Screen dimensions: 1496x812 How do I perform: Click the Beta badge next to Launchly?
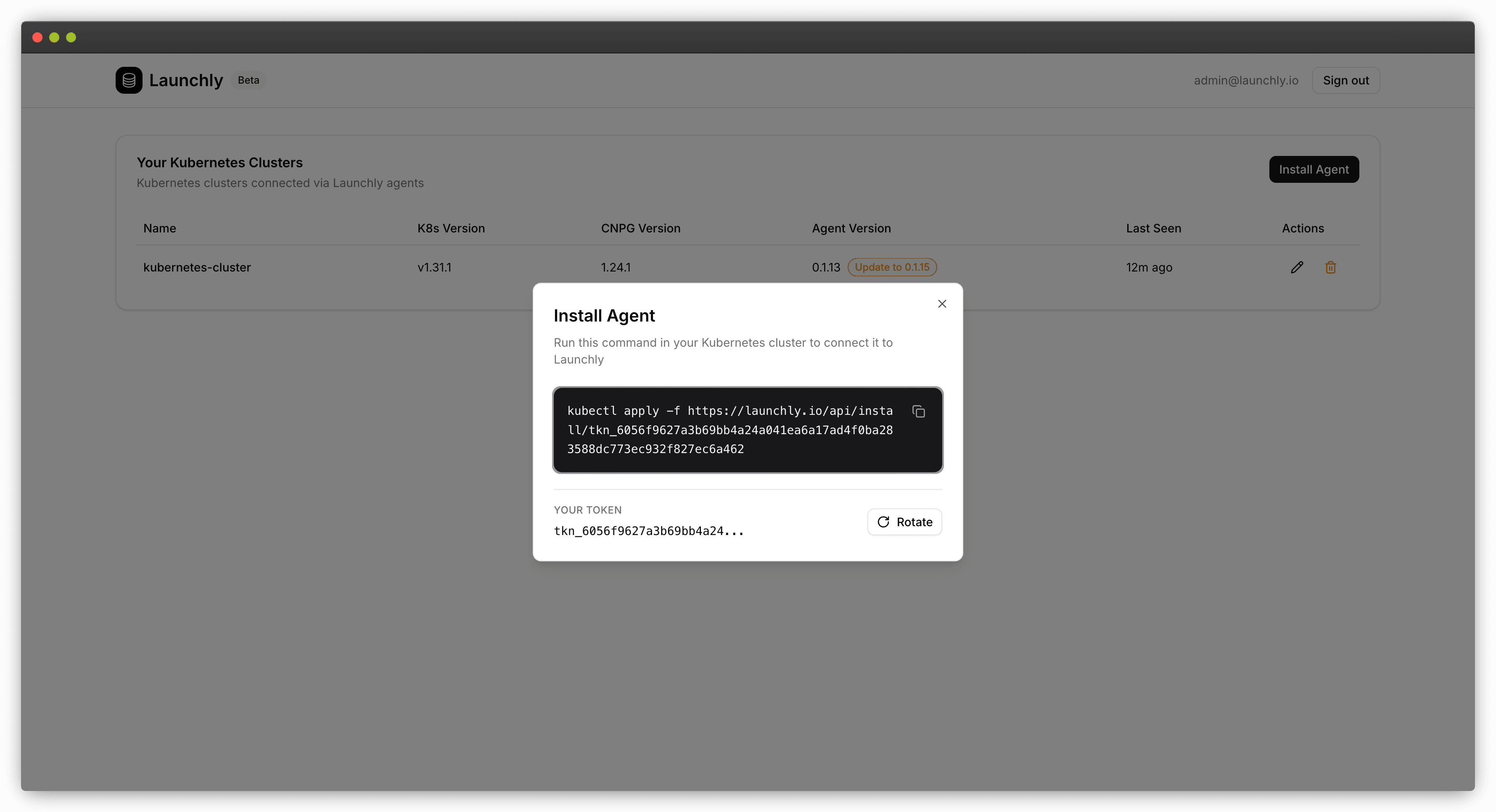pyautogui.click(x=248, y=80)
